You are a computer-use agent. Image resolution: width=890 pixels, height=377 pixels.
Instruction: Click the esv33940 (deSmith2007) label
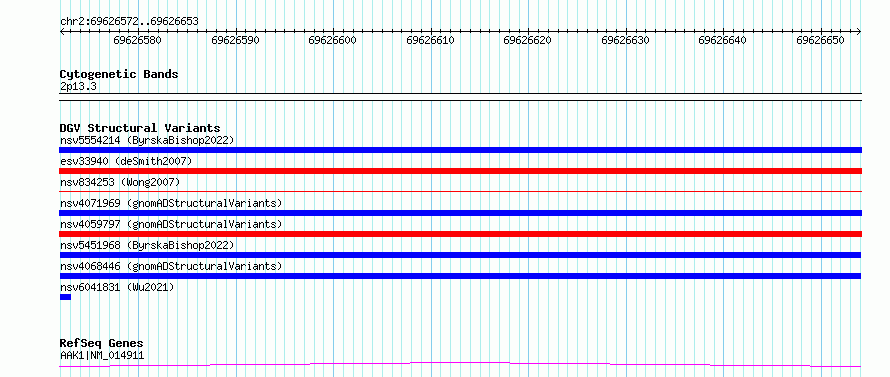126,161
